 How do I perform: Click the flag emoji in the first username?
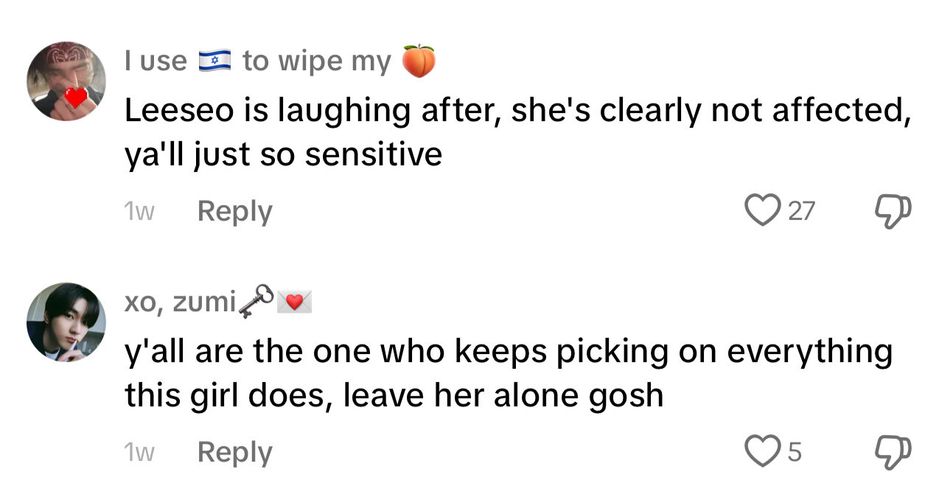click(x=214, y=61)
